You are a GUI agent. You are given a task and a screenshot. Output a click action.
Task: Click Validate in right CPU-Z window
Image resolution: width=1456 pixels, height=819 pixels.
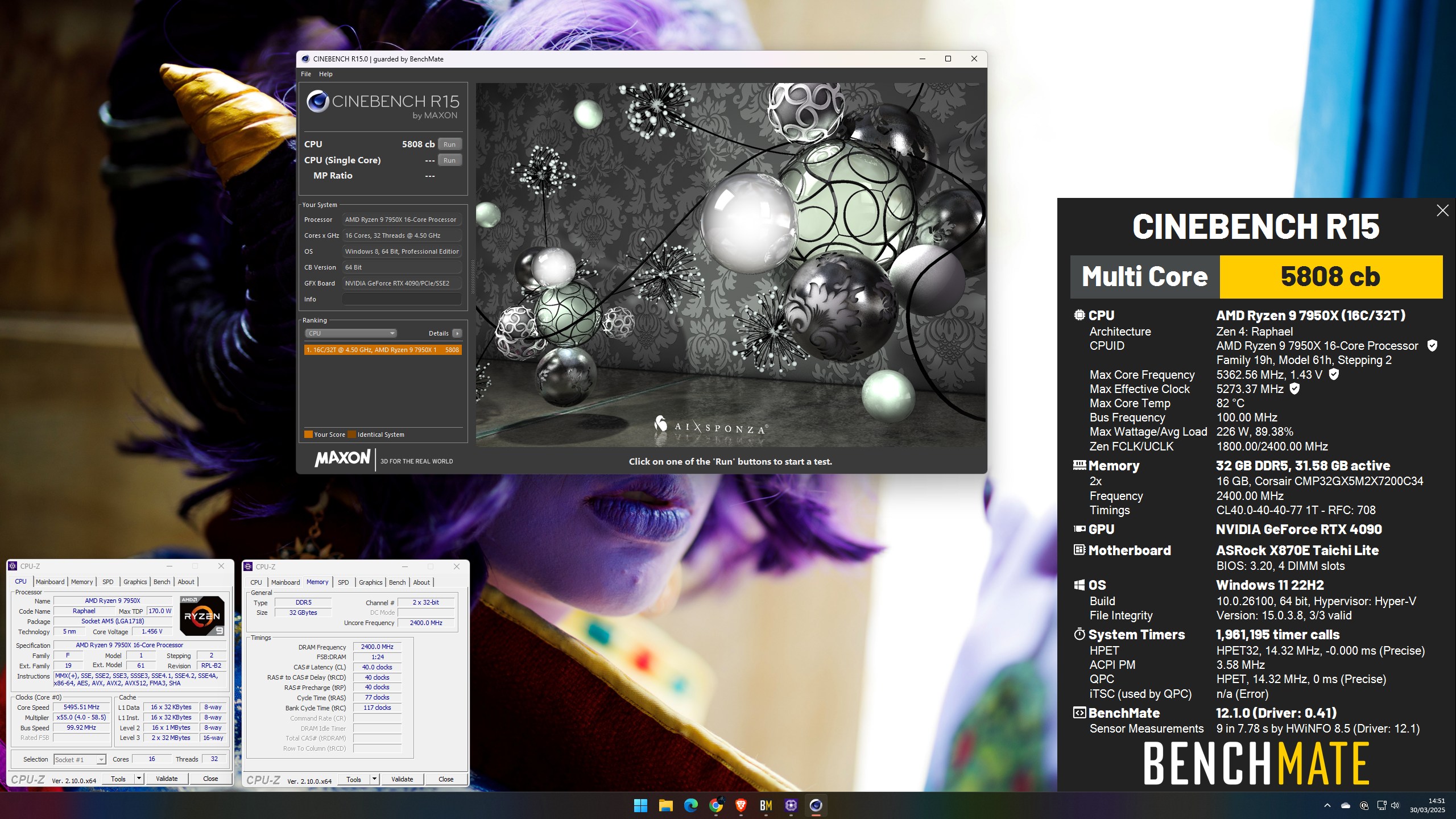(x=402, y=779)
